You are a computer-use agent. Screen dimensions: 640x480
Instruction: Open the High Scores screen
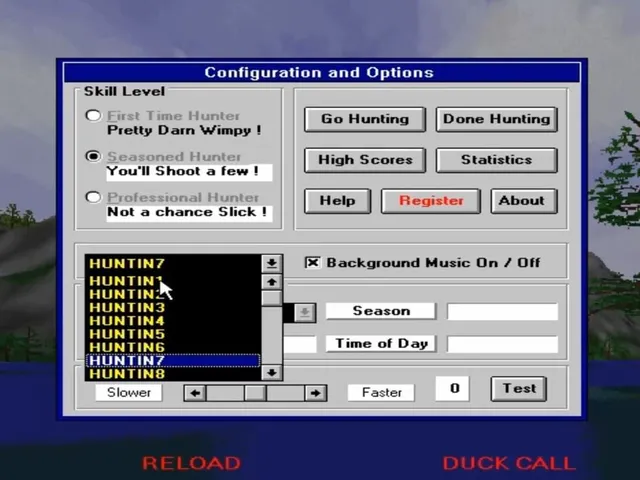365,160
